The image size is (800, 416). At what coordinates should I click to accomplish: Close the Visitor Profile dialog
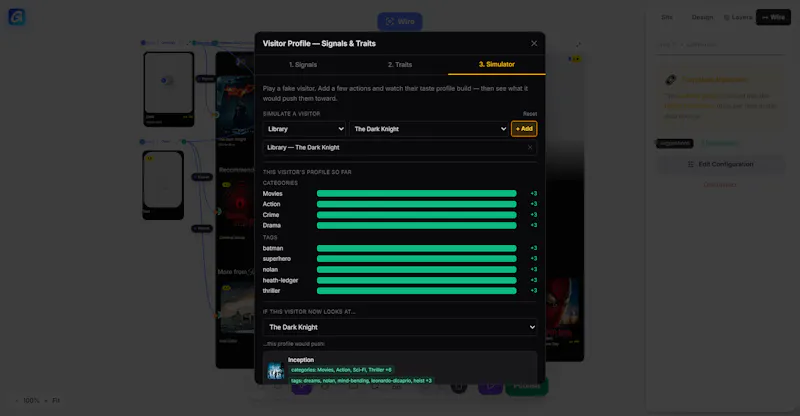tap(534, 43)
